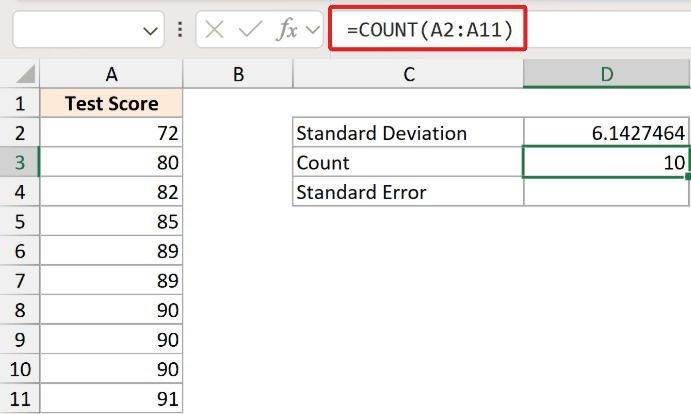691x414 pixels.
Task: Select the Count label cell
Action: 408,162
